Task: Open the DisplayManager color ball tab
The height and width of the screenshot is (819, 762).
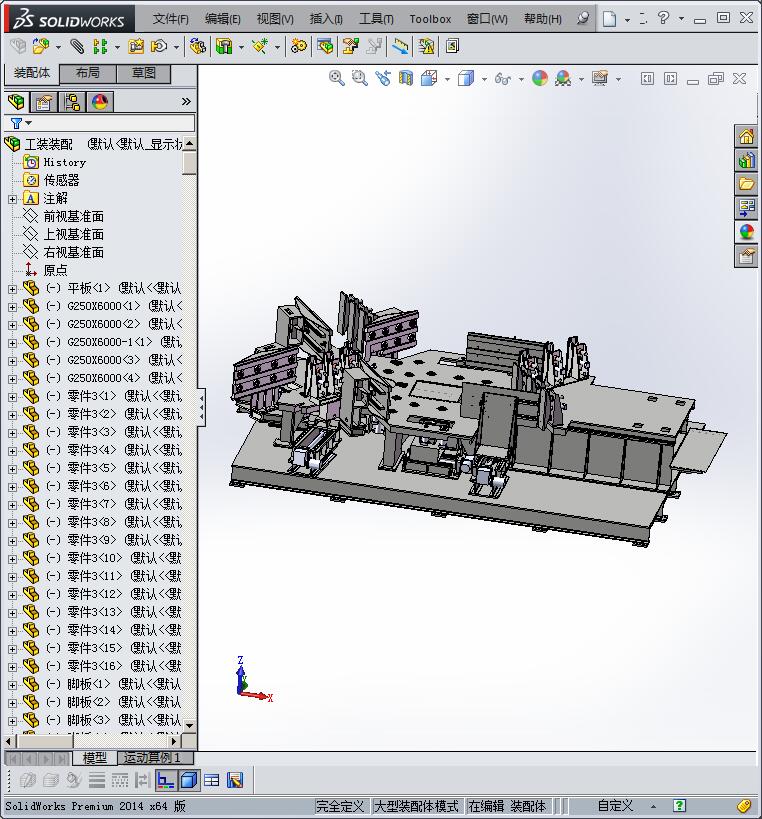Action: pyautogui.click(x=100, y=102)
